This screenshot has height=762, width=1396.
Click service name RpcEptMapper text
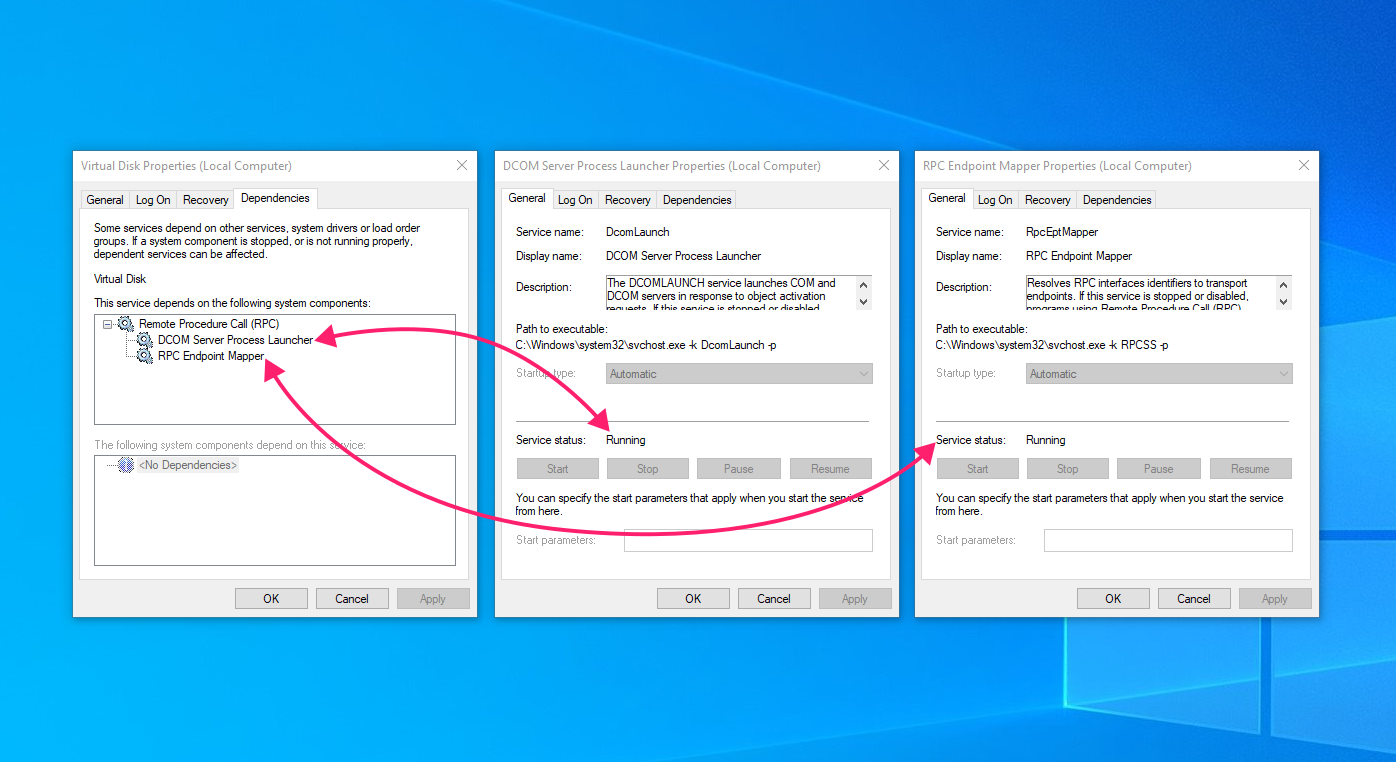tap(1062, 232)
